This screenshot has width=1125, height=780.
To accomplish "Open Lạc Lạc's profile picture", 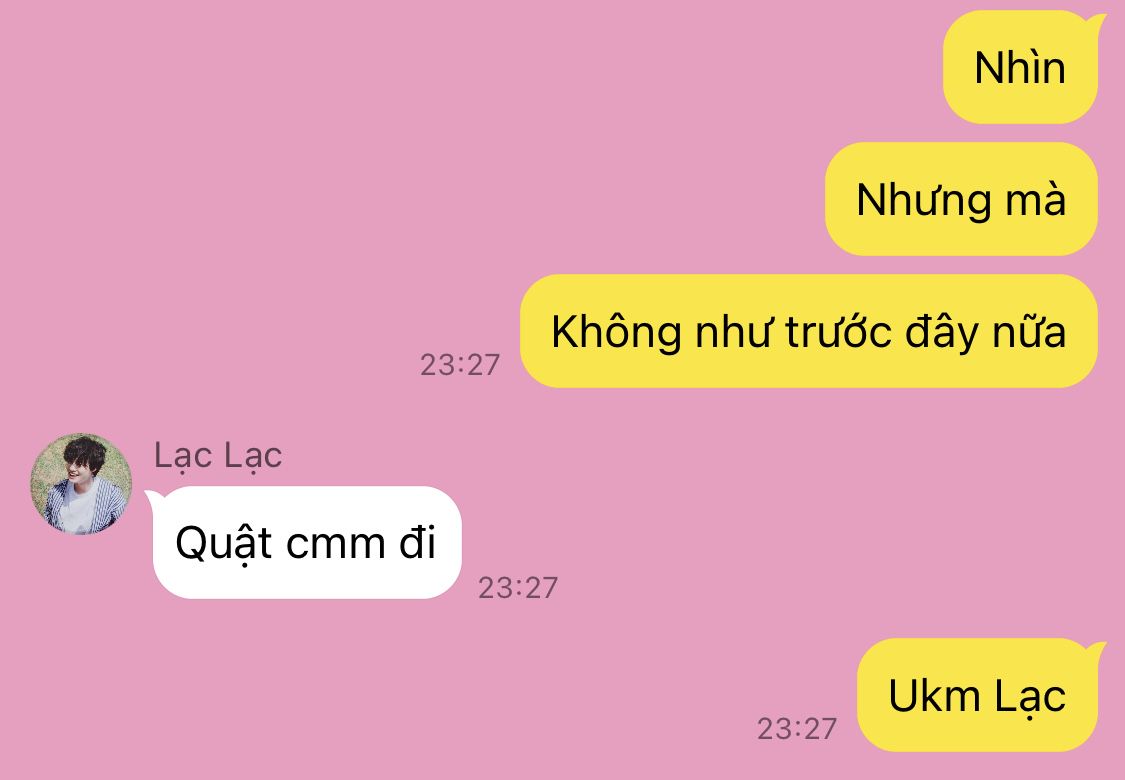I will coord(81,484).
